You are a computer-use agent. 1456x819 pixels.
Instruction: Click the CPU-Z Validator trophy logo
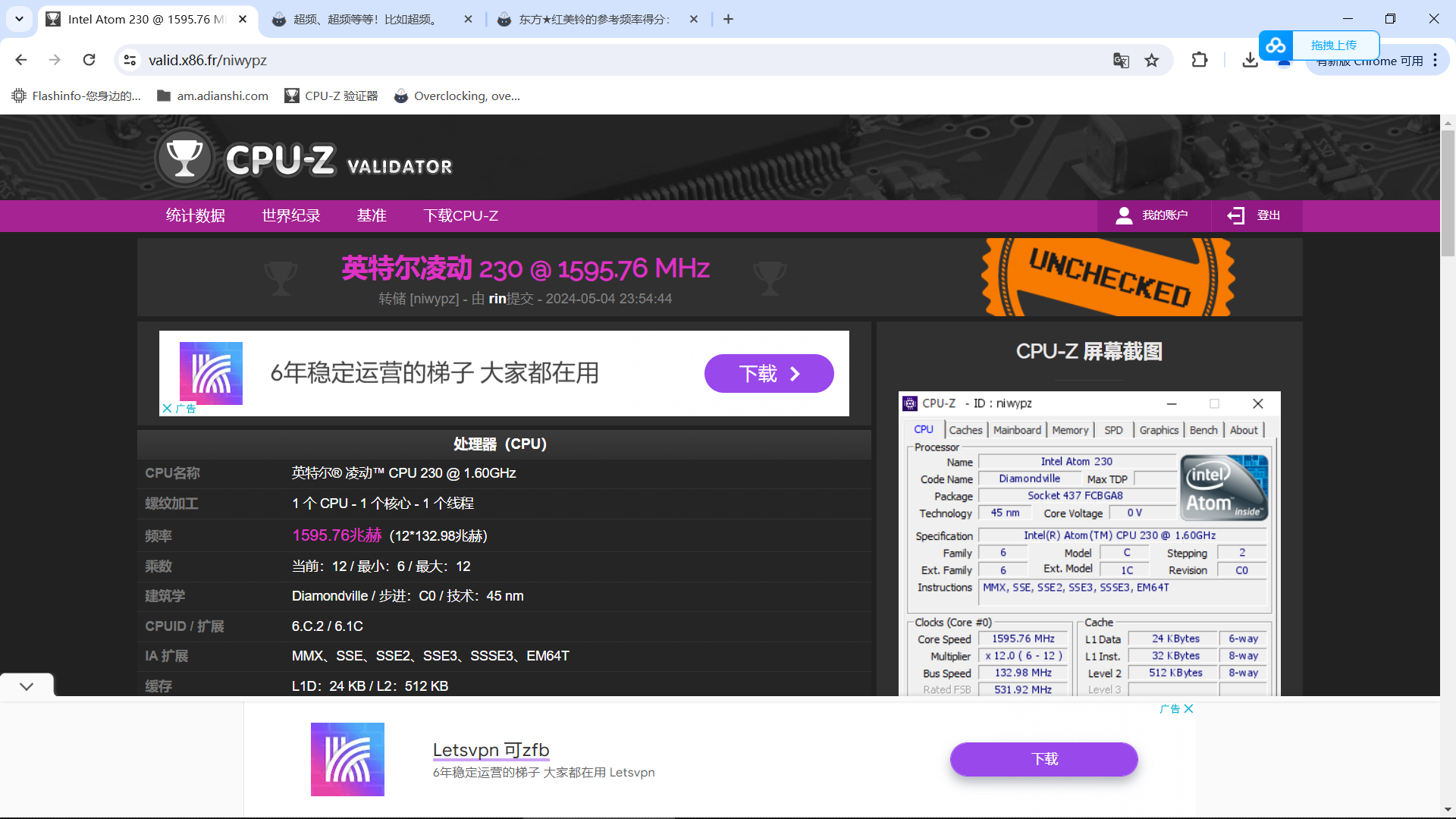pos(184,158)
